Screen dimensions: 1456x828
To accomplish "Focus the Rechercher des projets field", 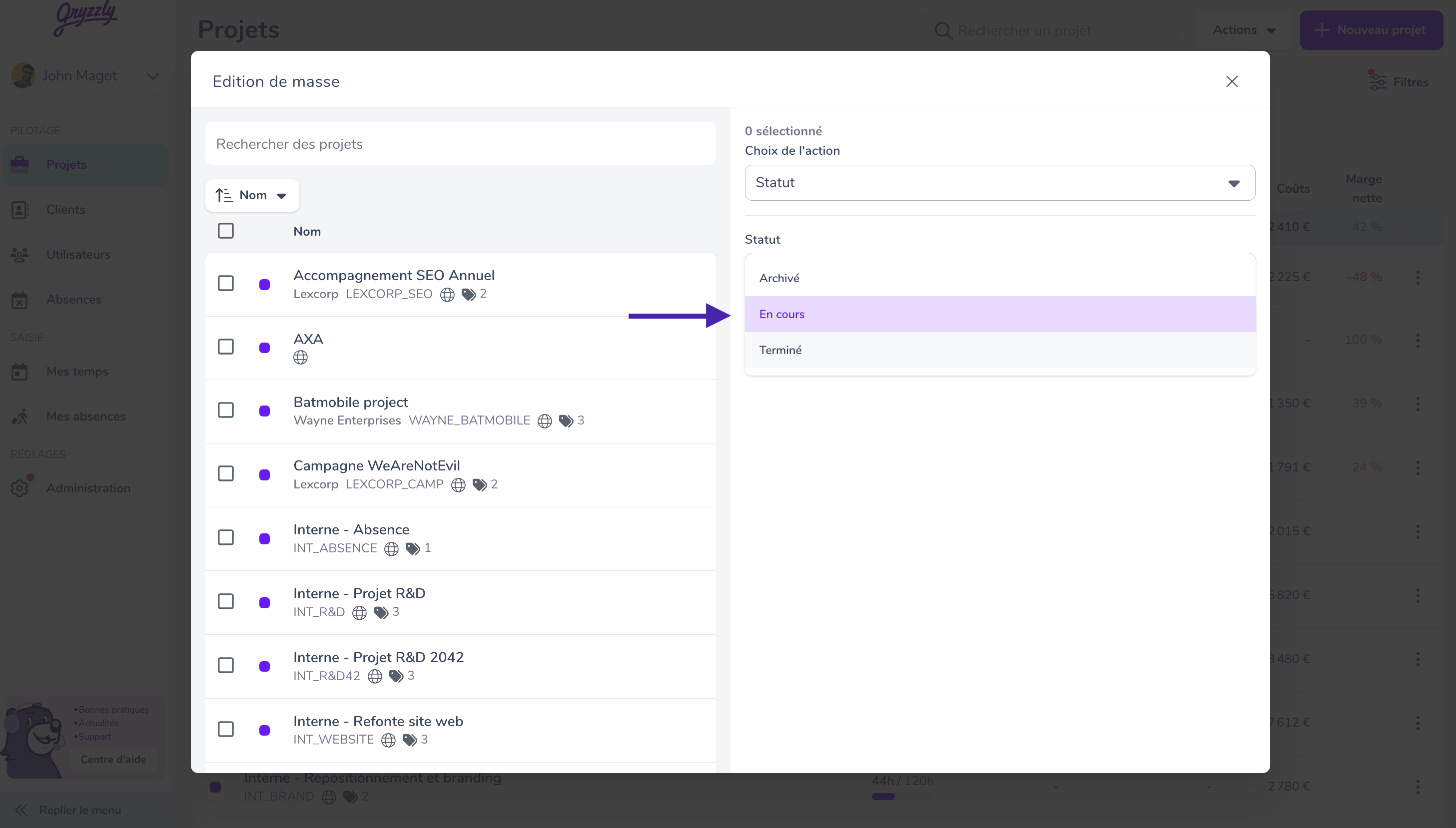I will 460,144.
